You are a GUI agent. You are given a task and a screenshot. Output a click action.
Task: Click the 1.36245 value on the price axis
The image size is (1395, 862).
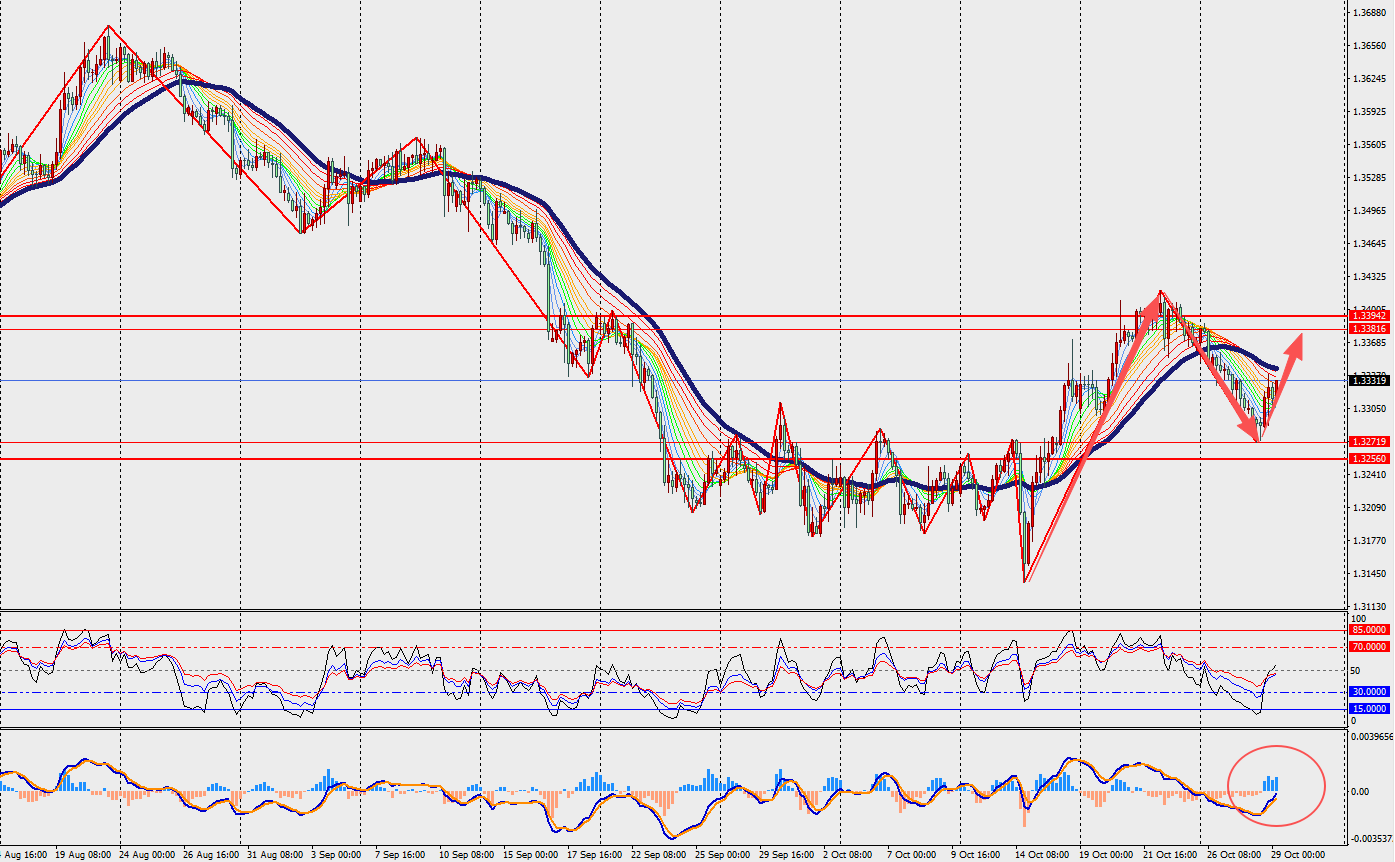[1368, 79]
